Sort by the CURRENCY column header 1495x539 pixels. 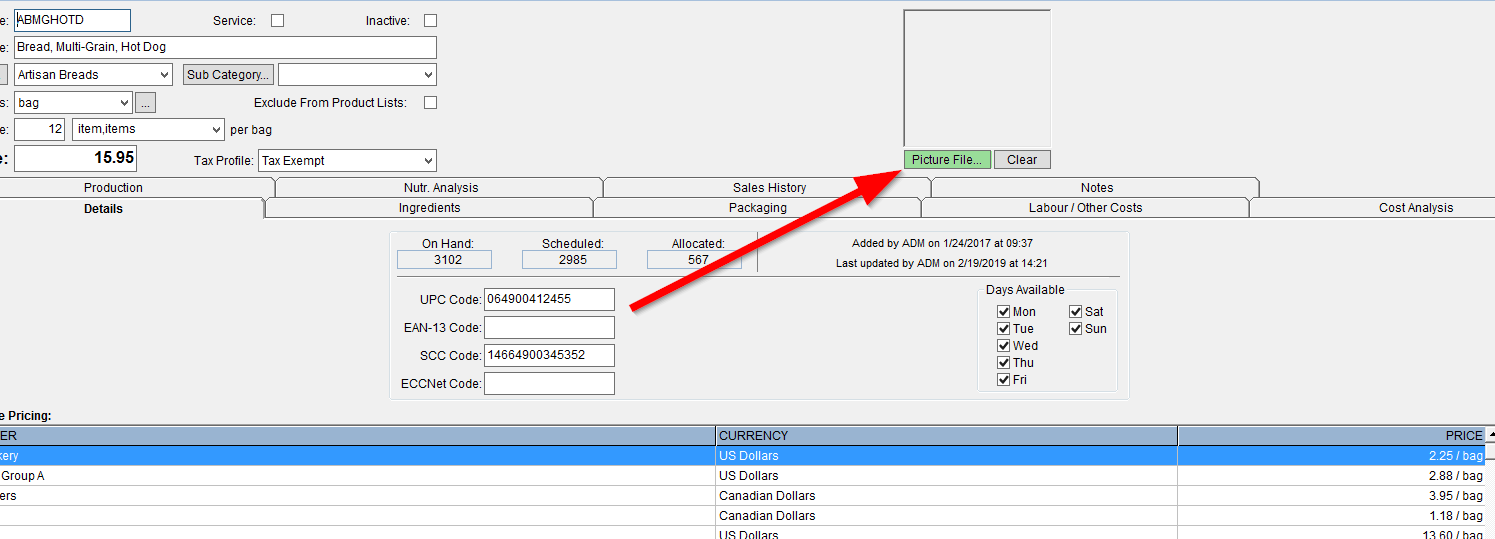[946, 436]
